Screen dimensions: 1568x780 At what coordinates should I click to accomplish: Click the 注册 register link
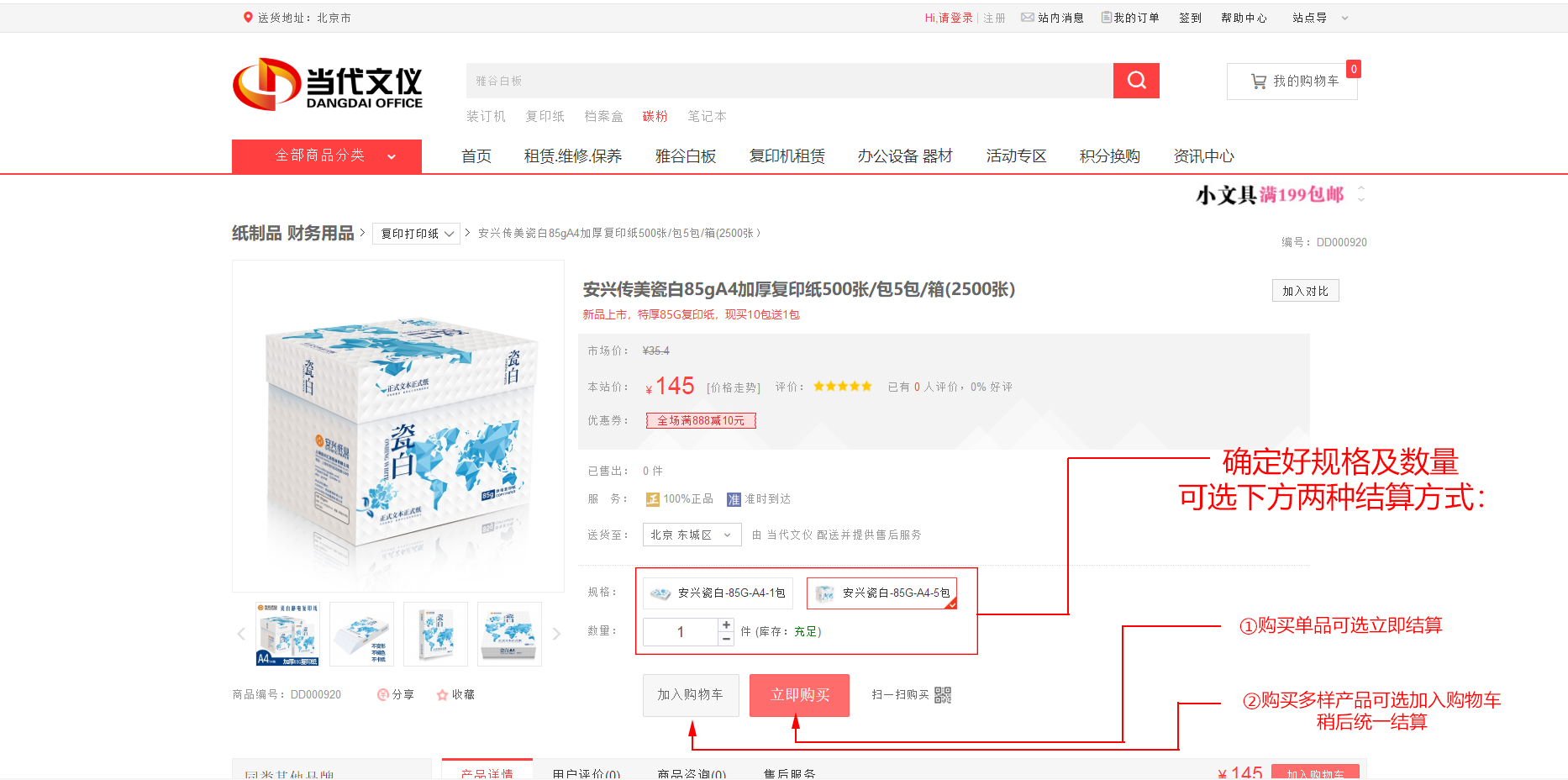994,18
